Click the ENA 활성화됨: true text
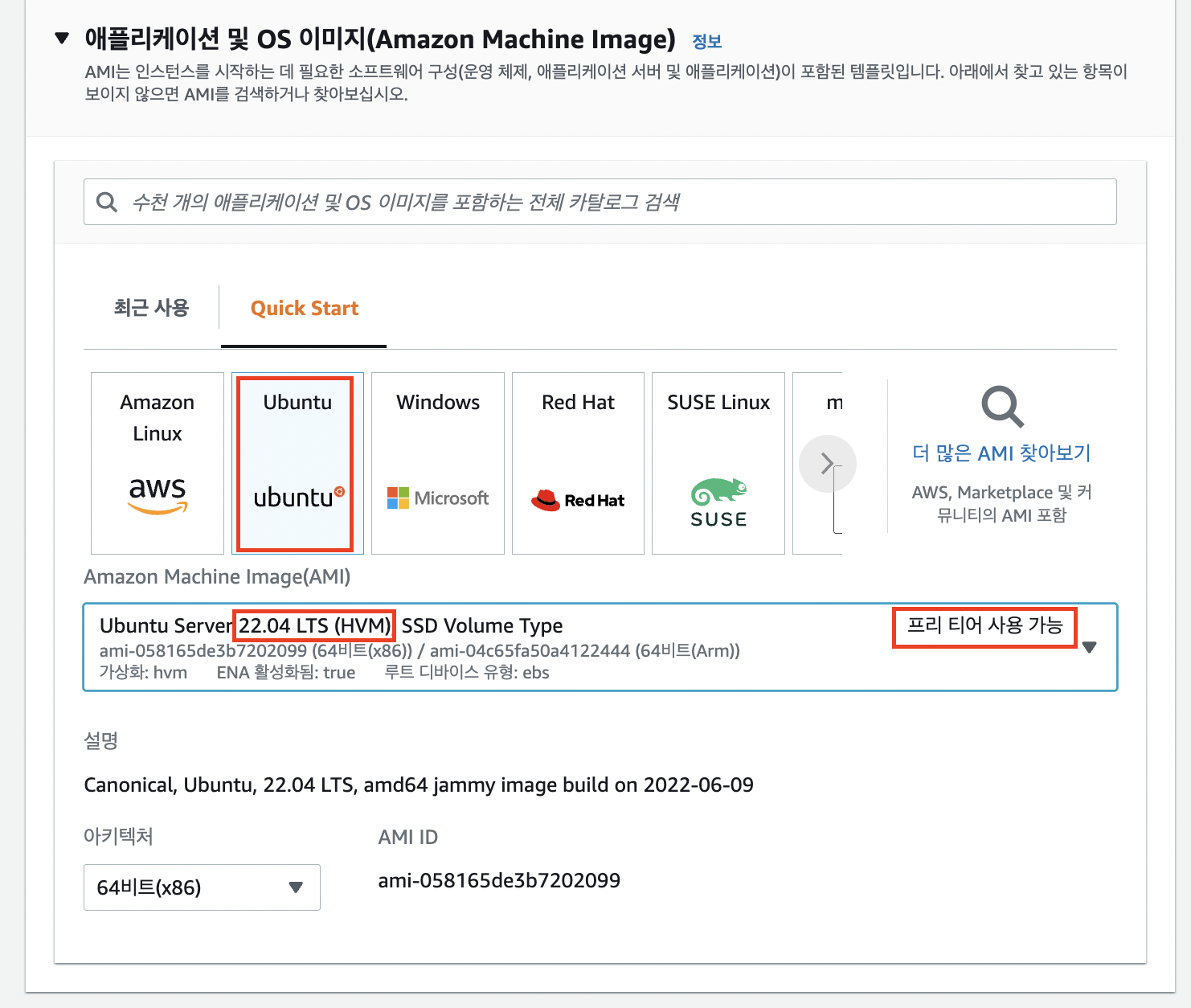This screenshot has width=1191, height=1008. 286,673
